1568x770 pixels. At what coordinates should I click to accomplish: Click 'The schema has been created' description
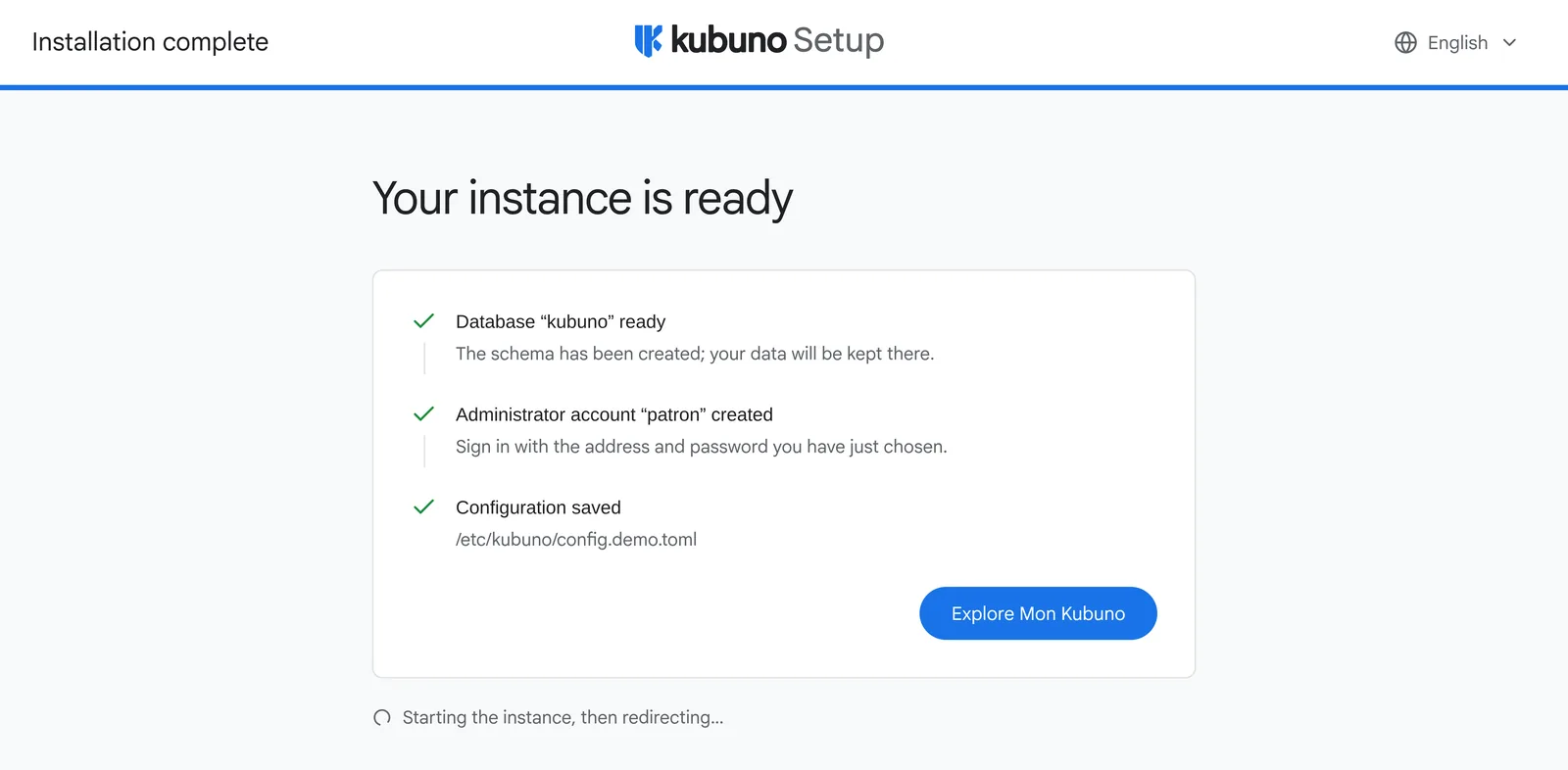pyautogui.click(x=695, y=354)
